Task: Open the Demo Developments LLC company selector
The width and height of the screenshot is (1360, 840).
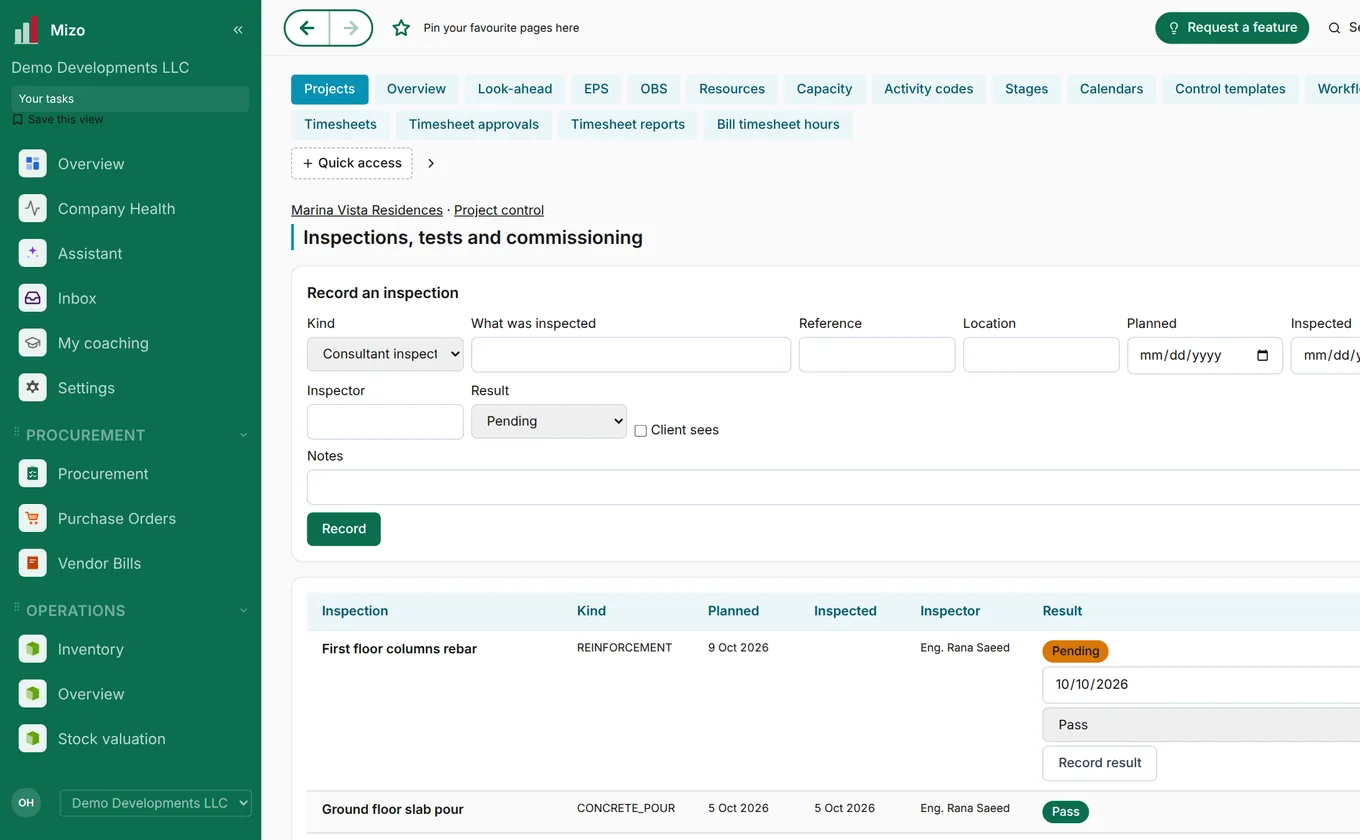Action: tap(156, 803)
